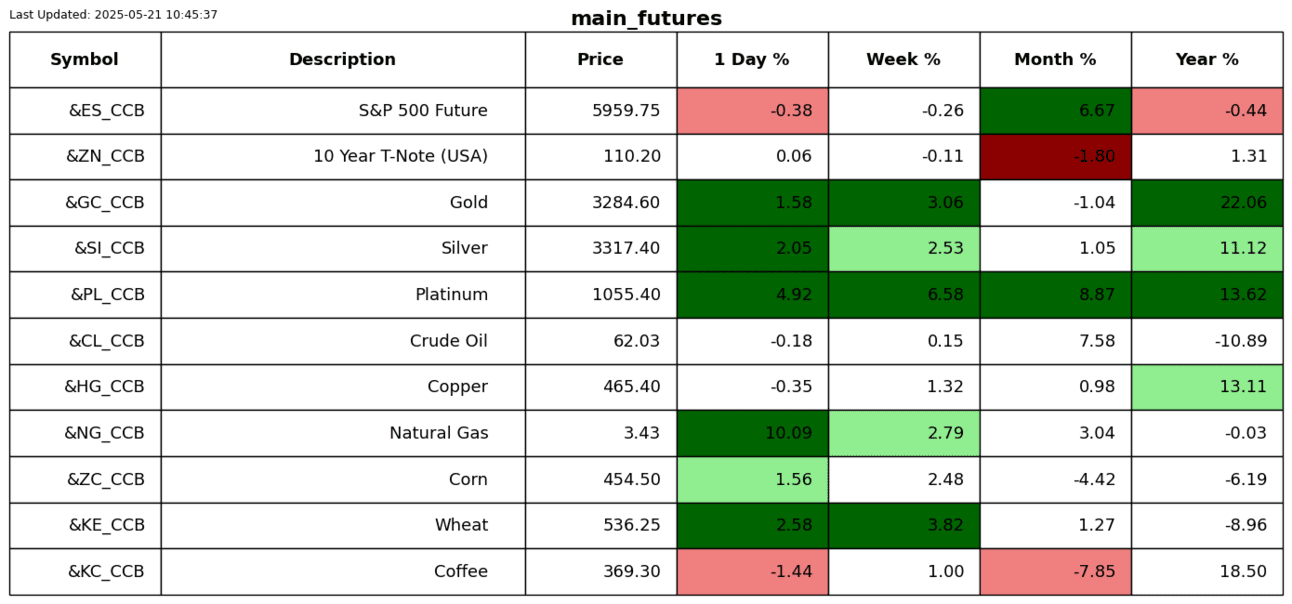Image resolution: width=1292 pixels, height=604 pixels.
Task: Click the dark red -1.80 Month cell
Action: 1056,157
